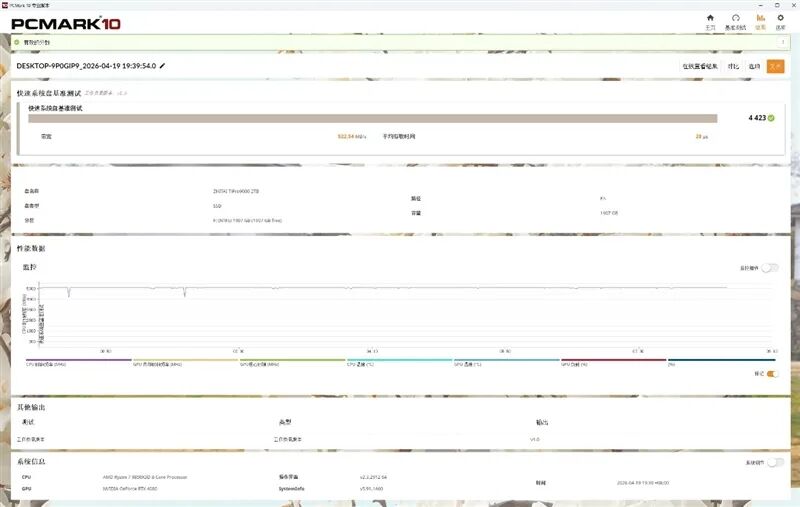Click the View Online Results button
Screen dimensions: 800x507
pos(700,66)
